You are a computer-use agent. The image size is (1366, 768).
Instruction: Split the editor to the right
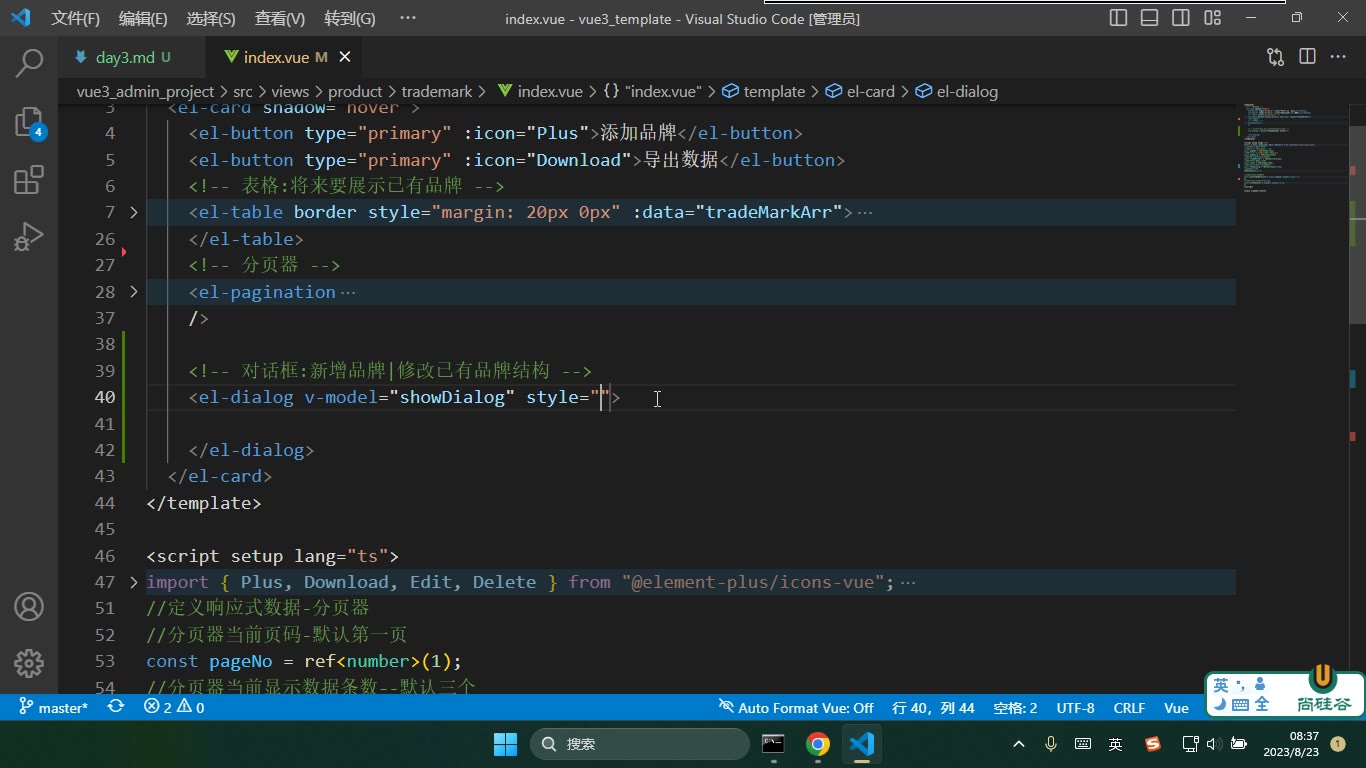1307,57
